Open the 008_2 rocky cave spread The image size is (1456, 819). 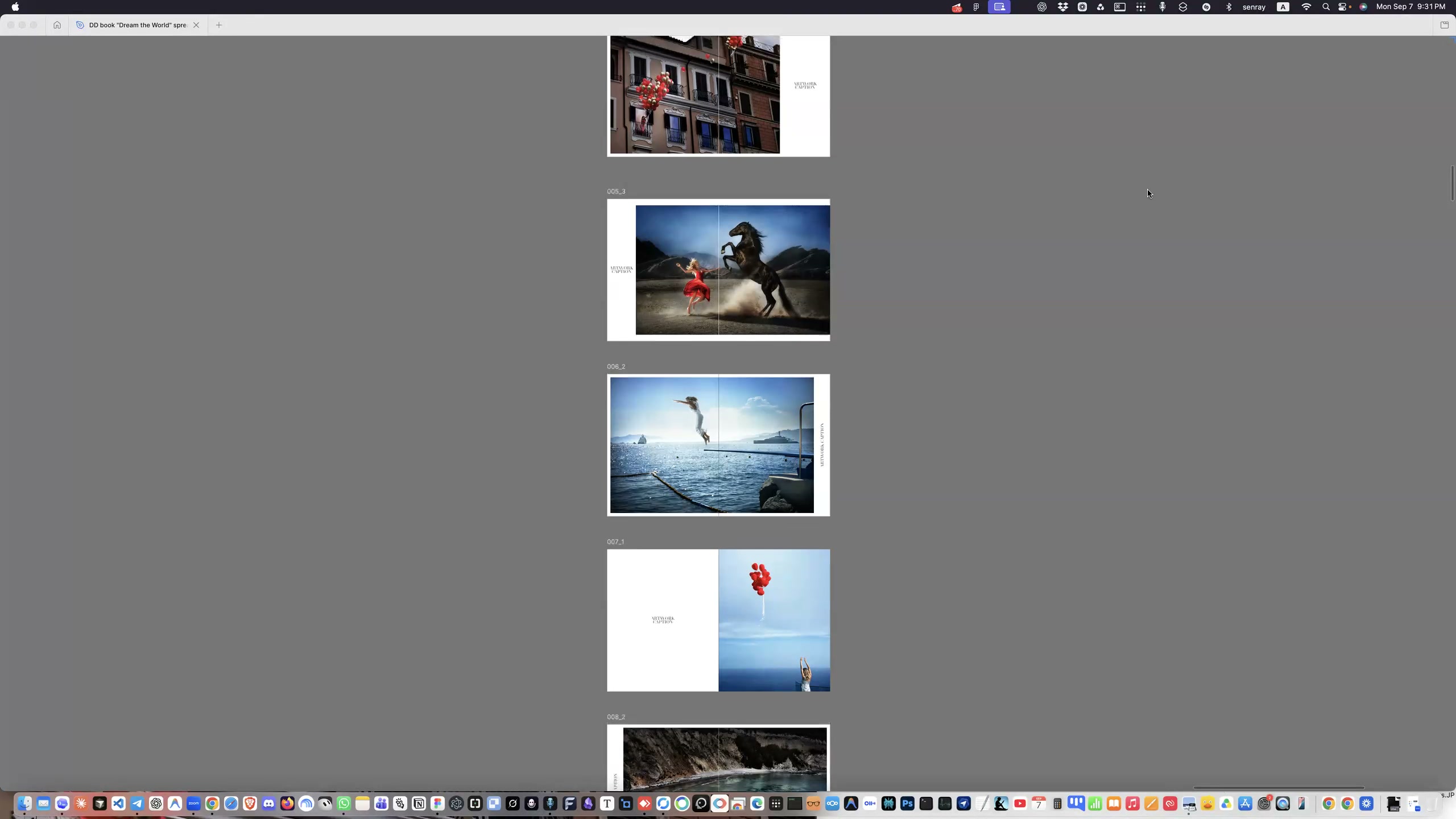tap(718, 758)
